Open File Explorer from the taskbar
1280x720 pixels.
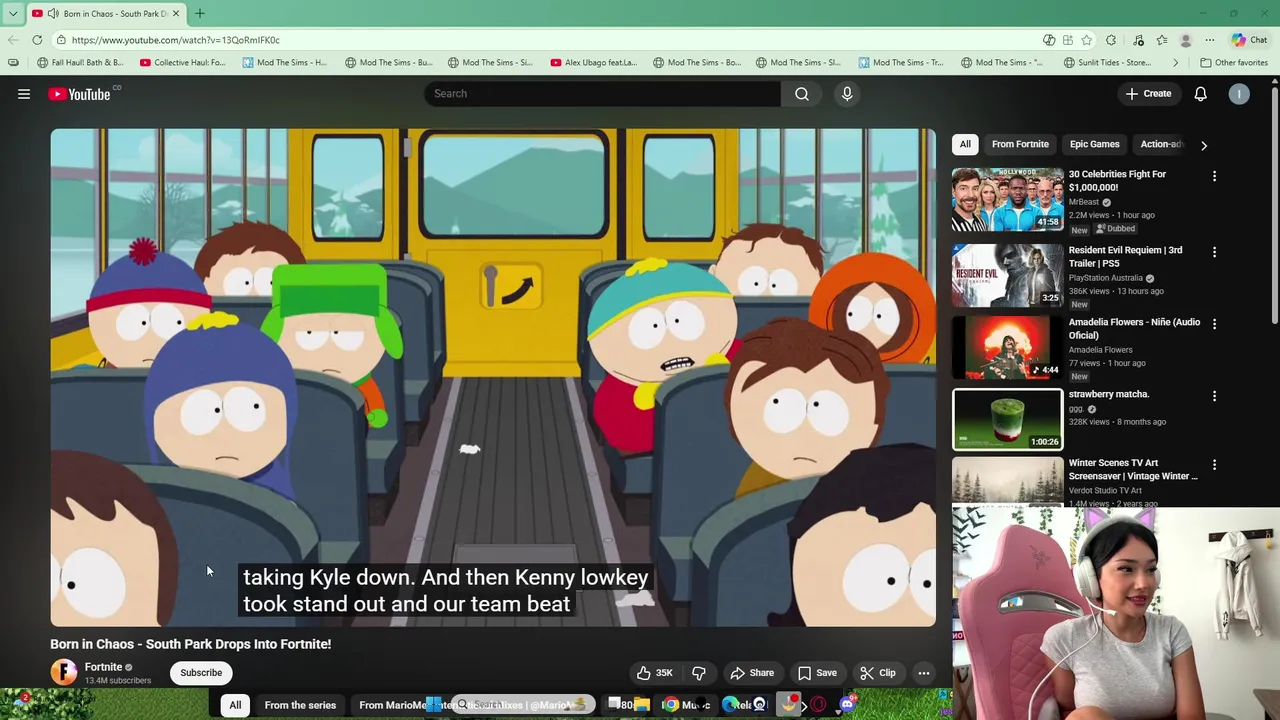[x=641, y=705]
